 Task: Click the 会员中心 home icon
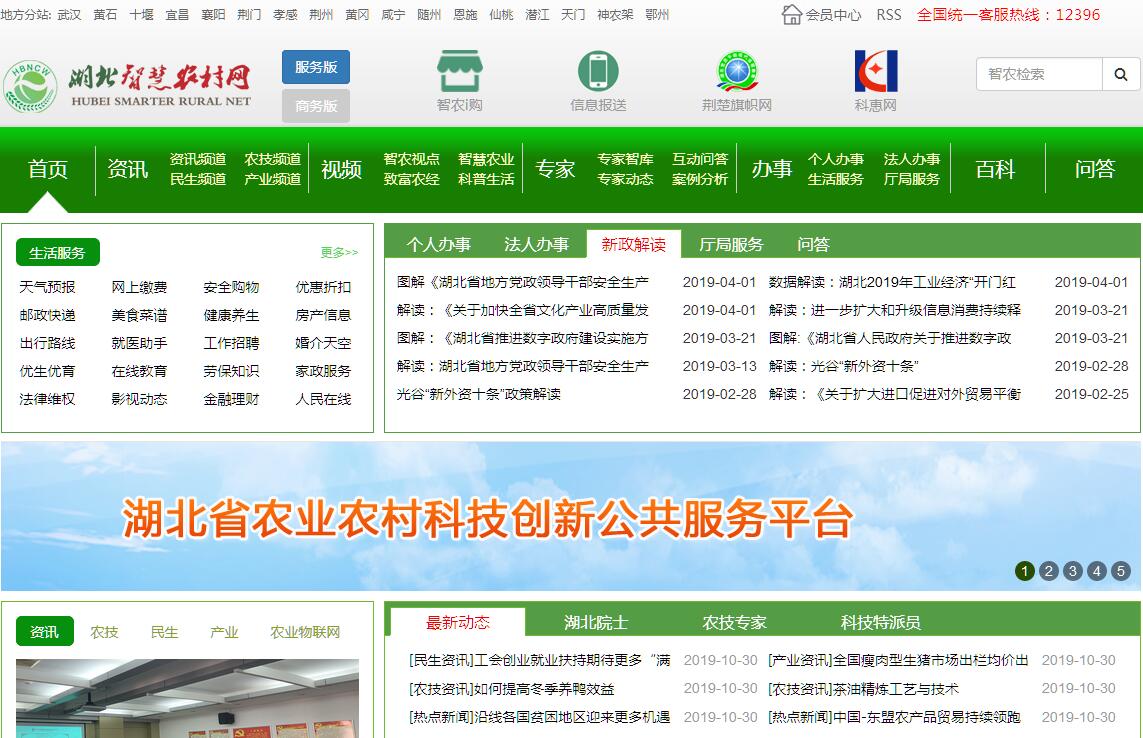point(792,15)
